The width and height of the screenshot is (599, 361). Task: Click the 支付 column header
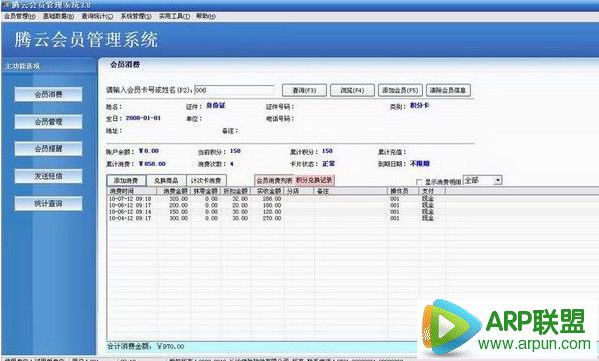432,191
